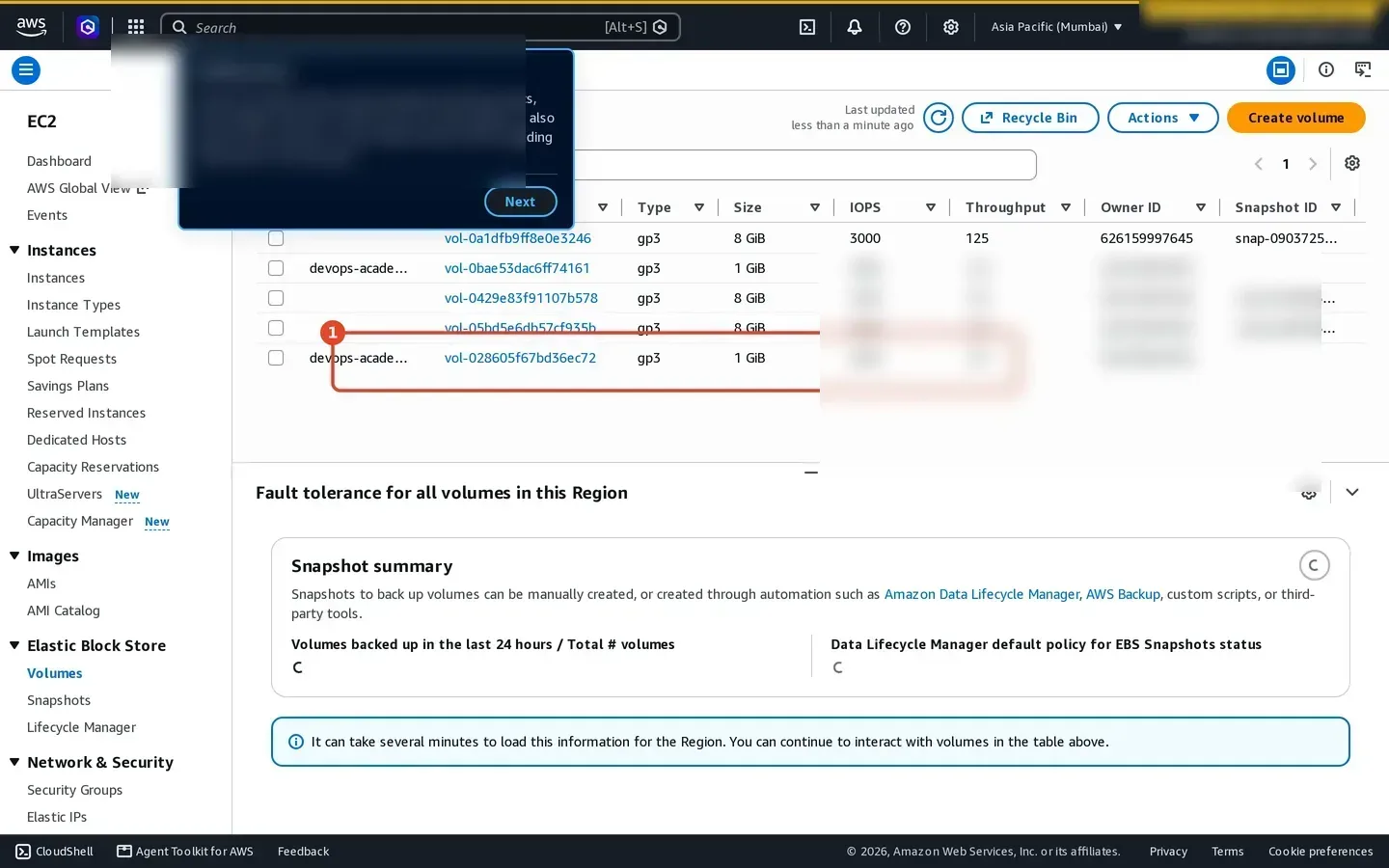1389x868 pixels.
Task: Open the services grid menu icon
Action: tap(136, 27)
